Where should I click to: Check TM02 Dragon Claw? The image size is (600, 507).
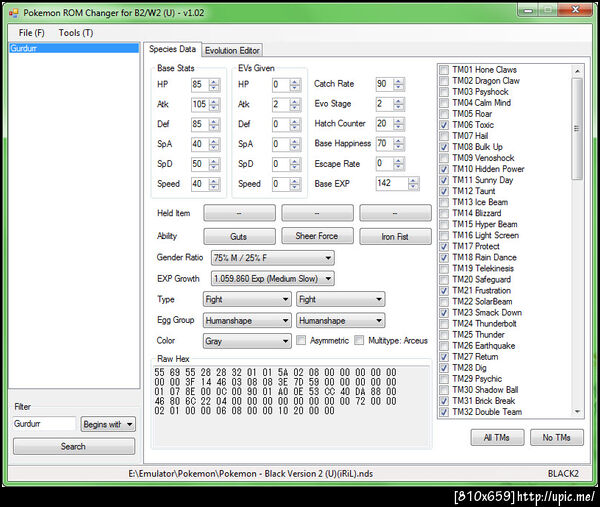444,81
